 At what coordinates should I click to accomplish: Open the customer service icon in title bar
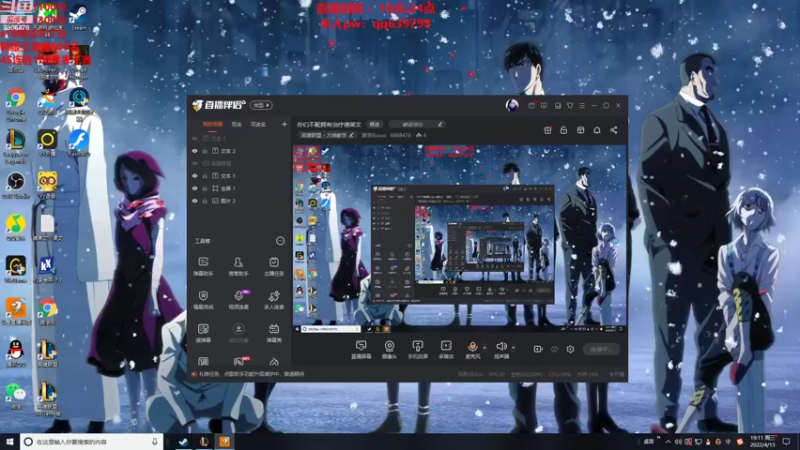point(544,105)
